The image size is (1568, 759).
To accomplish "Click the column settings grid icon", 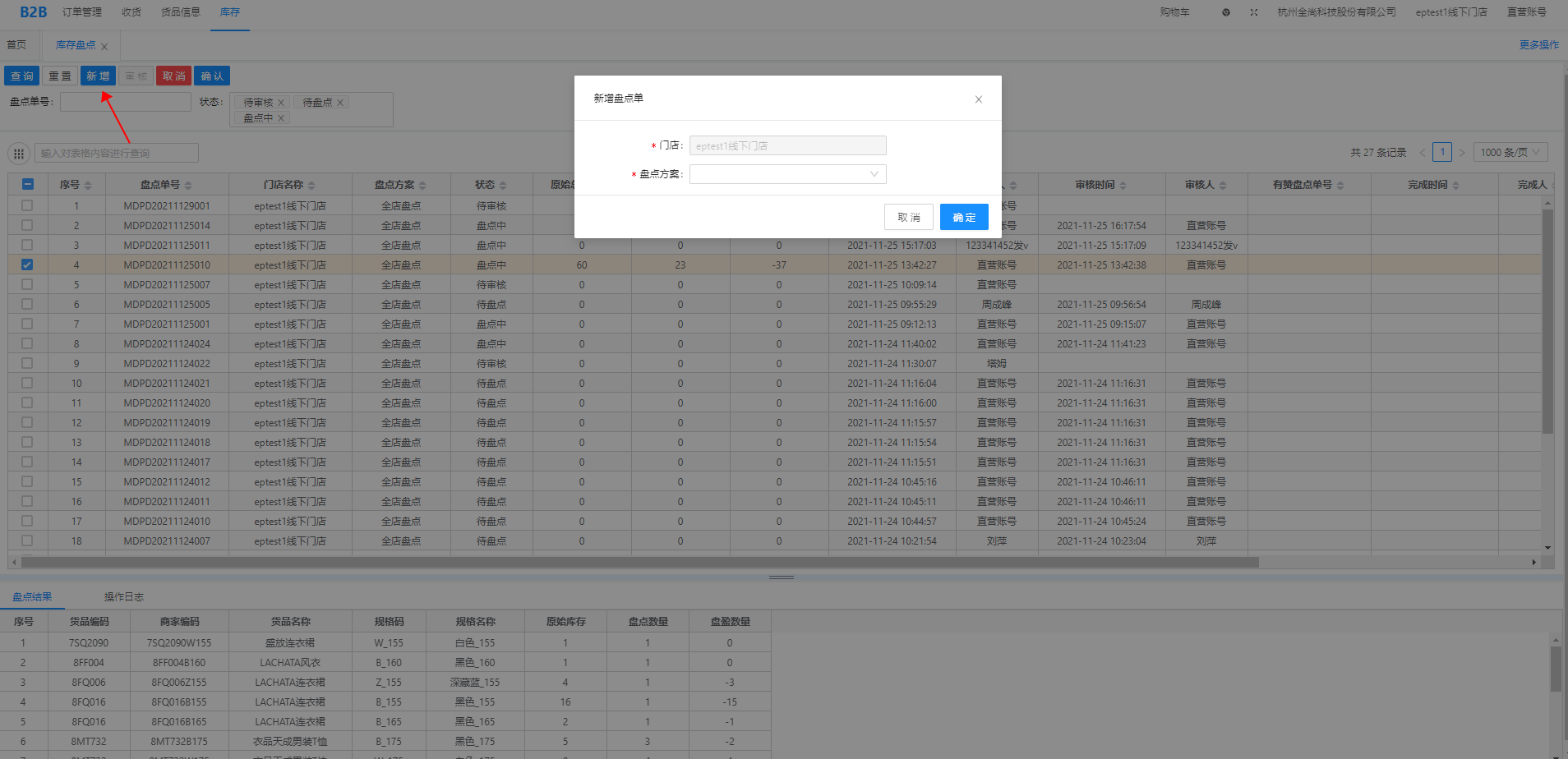I will (19, 154).
